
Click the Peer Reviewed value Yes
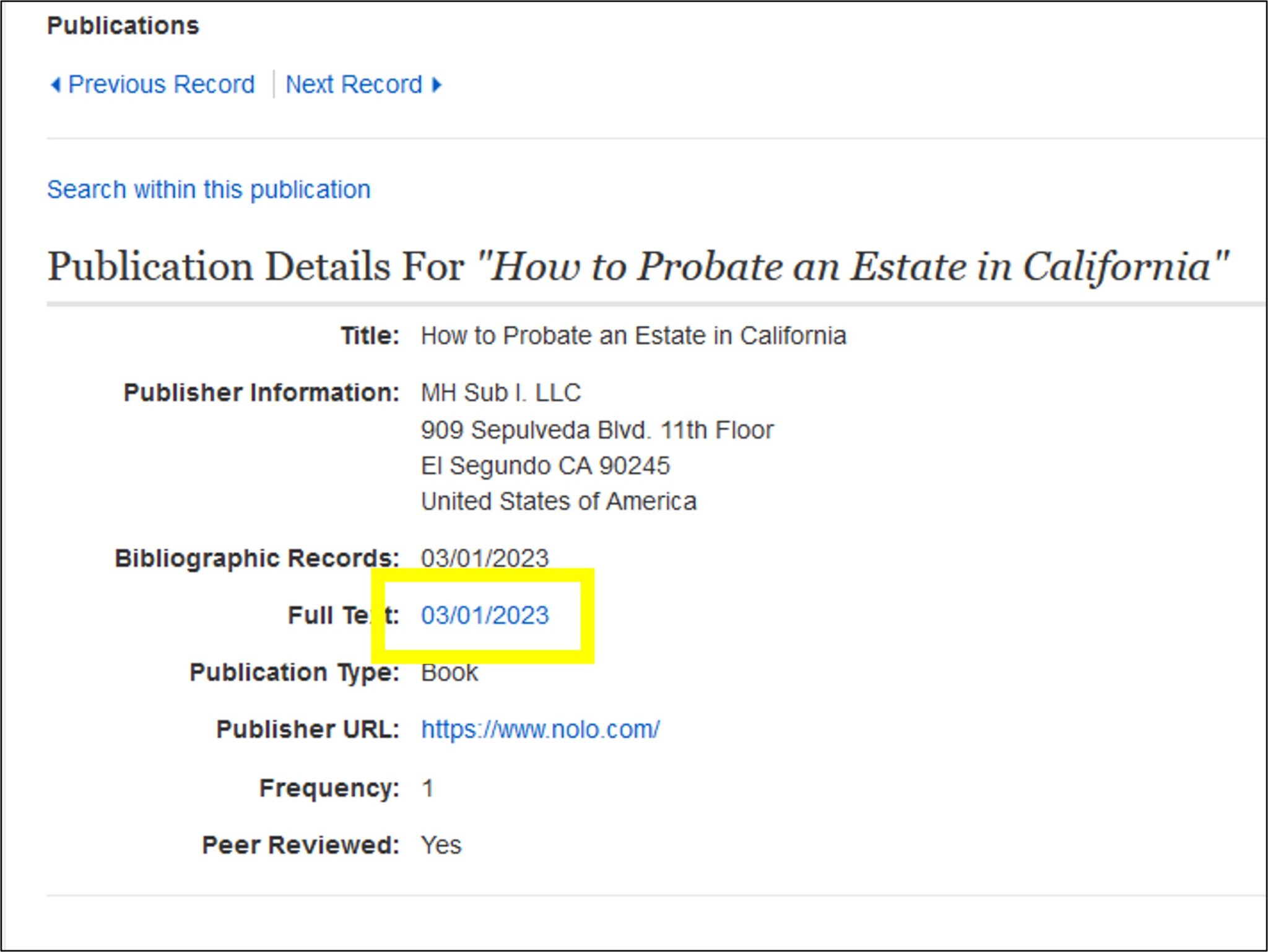coord(440,844)
